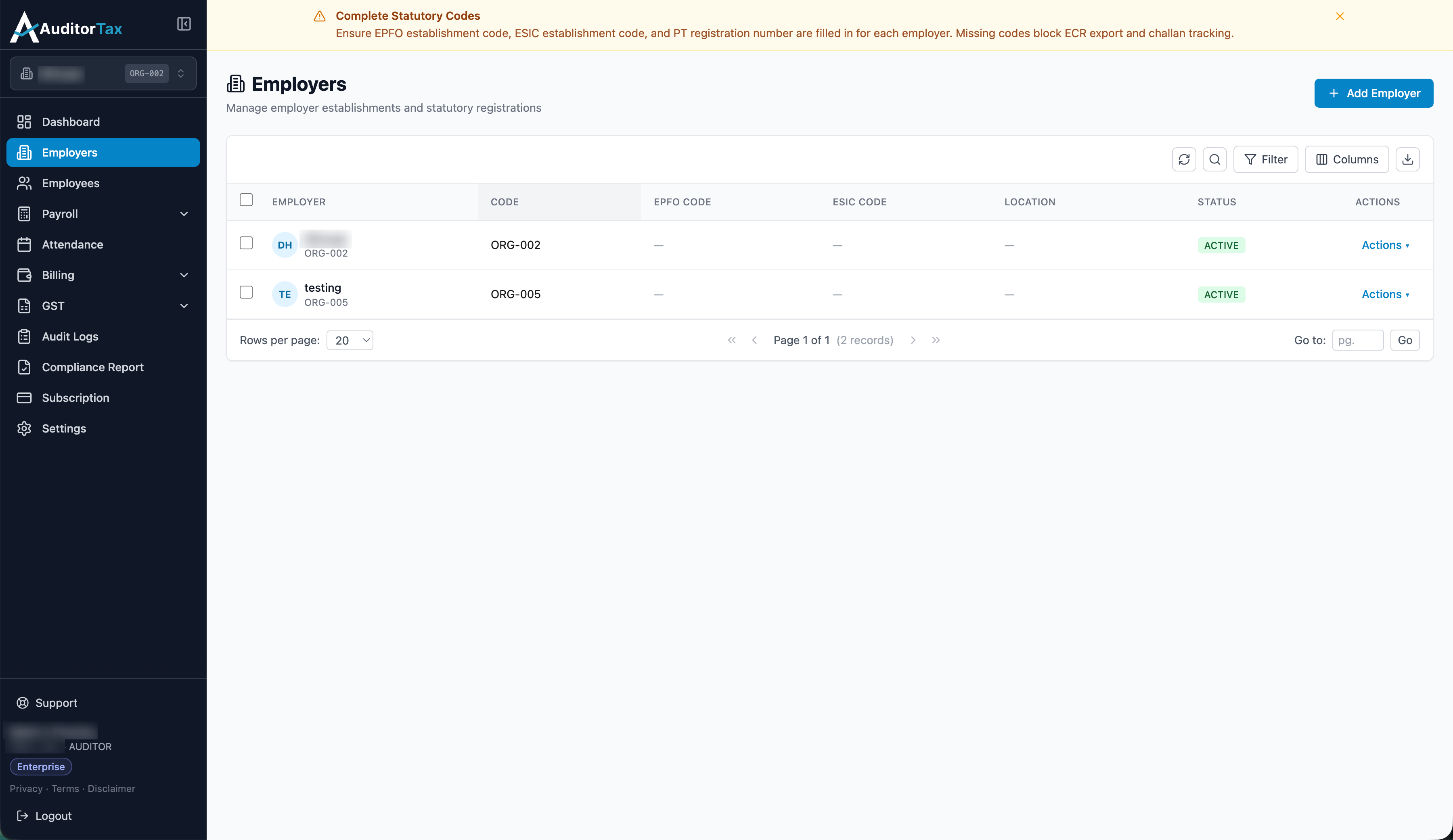The height and width of the screenshot is (840, 1453).
Task: Open the Filter button
Action: tap(1265, 159)
